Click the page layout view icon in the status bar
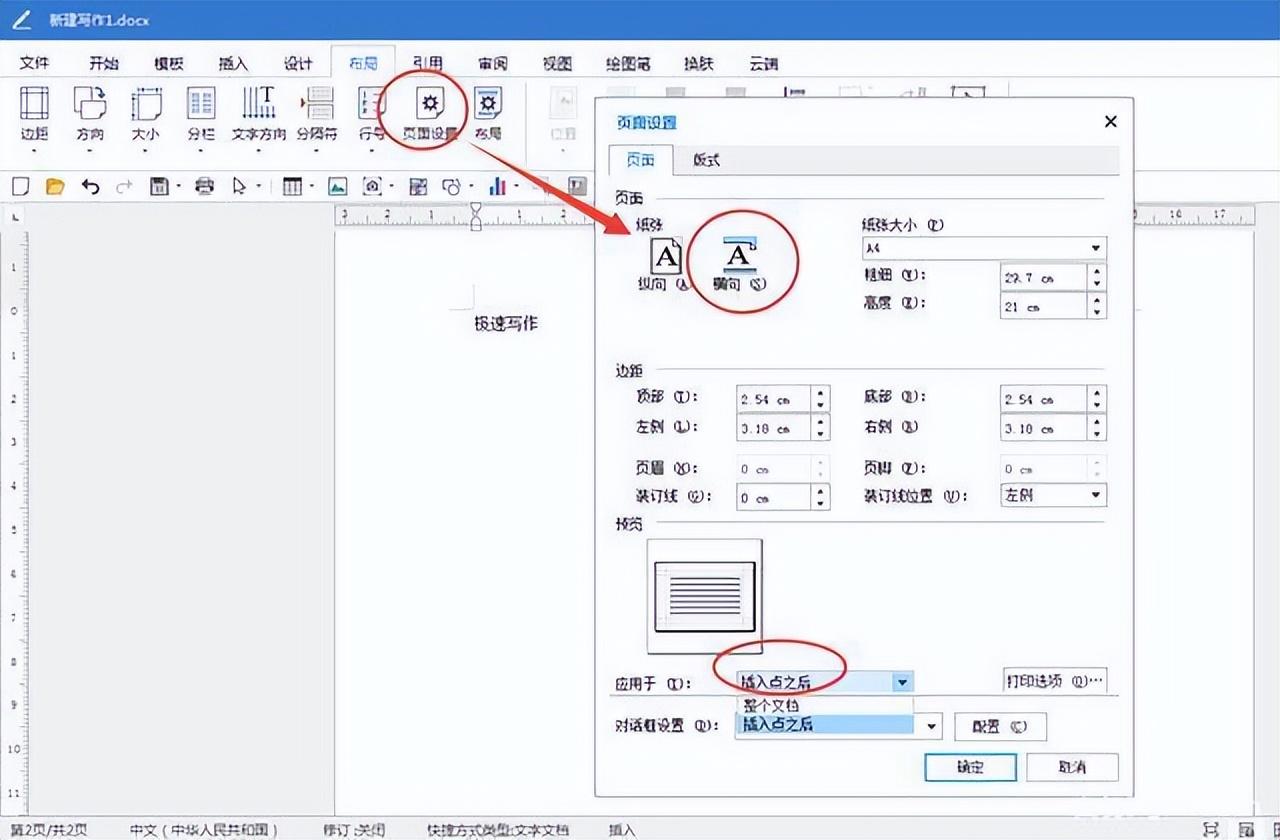Viewport: 1280px width, 840px height. tap(1245, 829)
